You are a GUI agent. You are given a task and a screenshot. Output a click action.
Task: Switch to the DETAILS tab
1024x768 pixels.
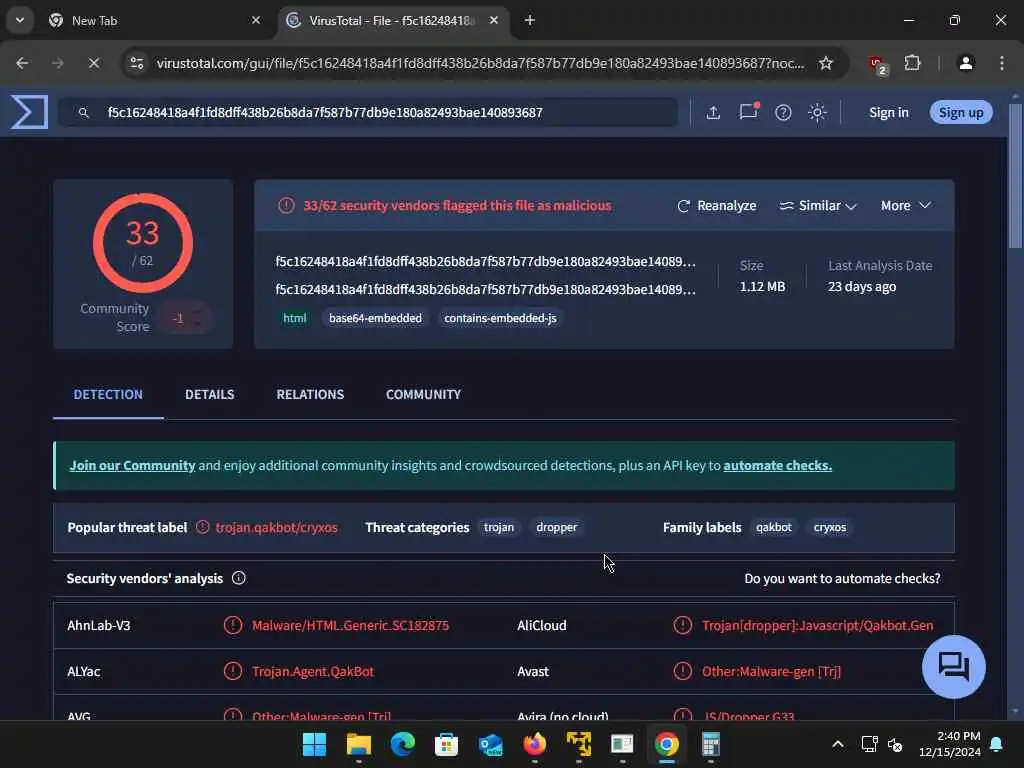[x=210, y=394]
